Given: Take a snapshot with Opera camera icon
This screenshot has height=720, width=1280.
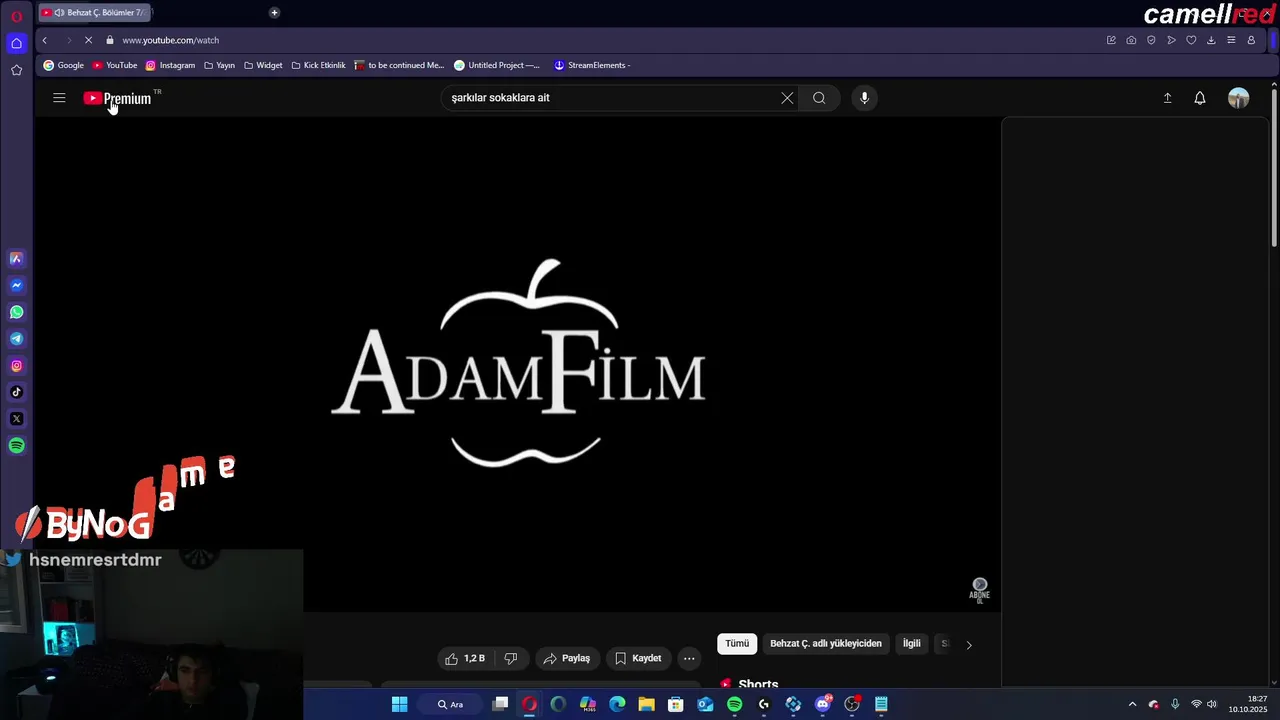Looking at the screenshot, I should click(x=1131, y=40).
